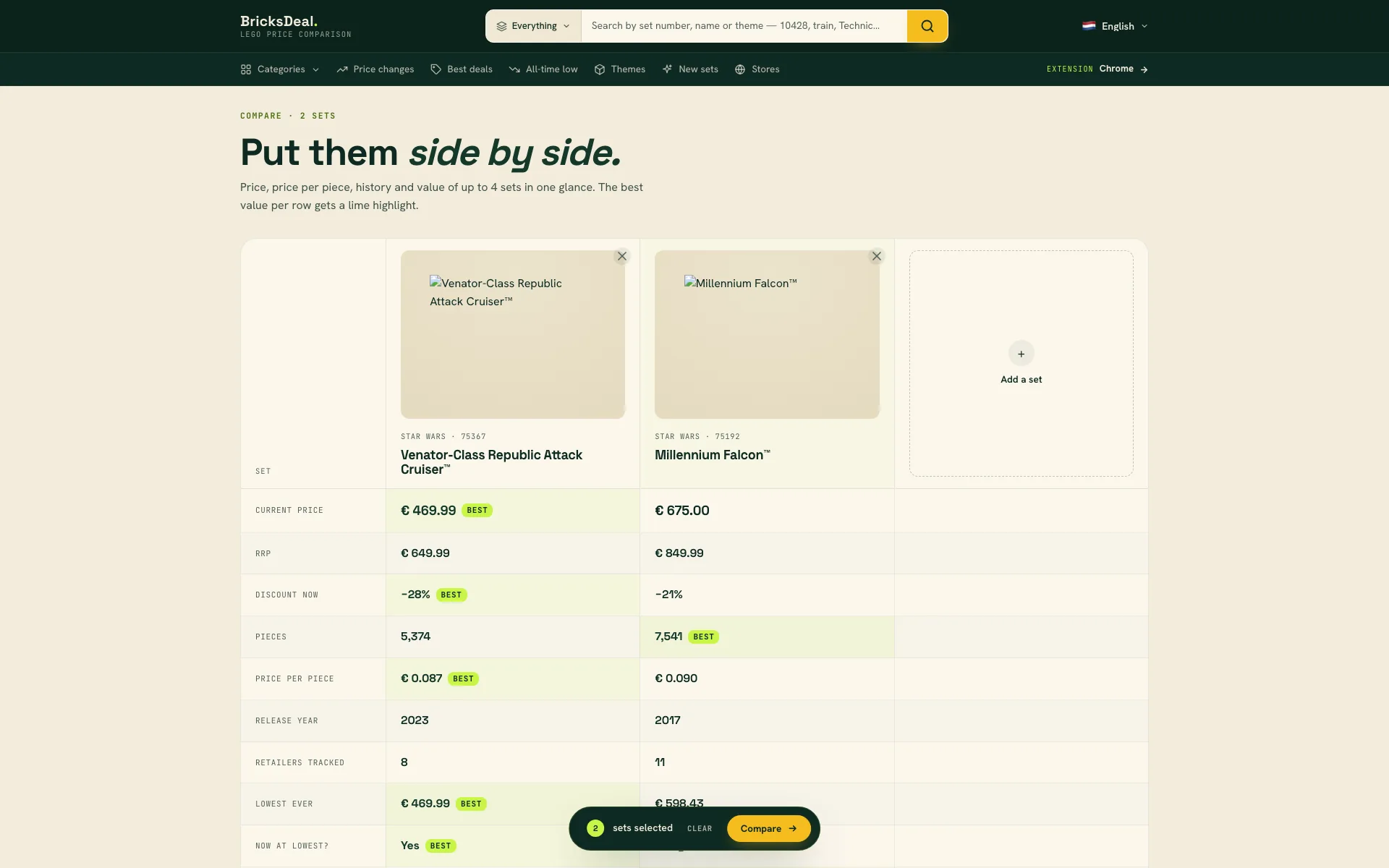
Task: Click the Stores globe icon
Action: [x=740, y=69]
